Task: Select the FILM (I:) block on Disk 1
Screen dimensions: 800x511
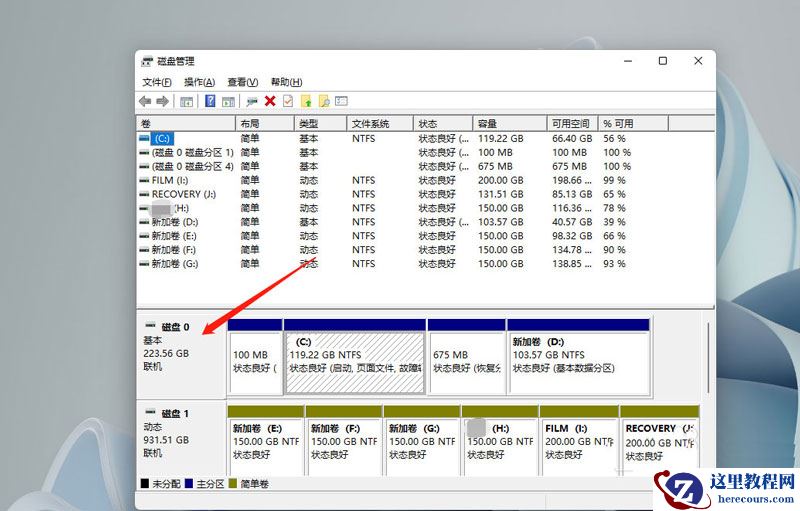Action: pos(579,441)
